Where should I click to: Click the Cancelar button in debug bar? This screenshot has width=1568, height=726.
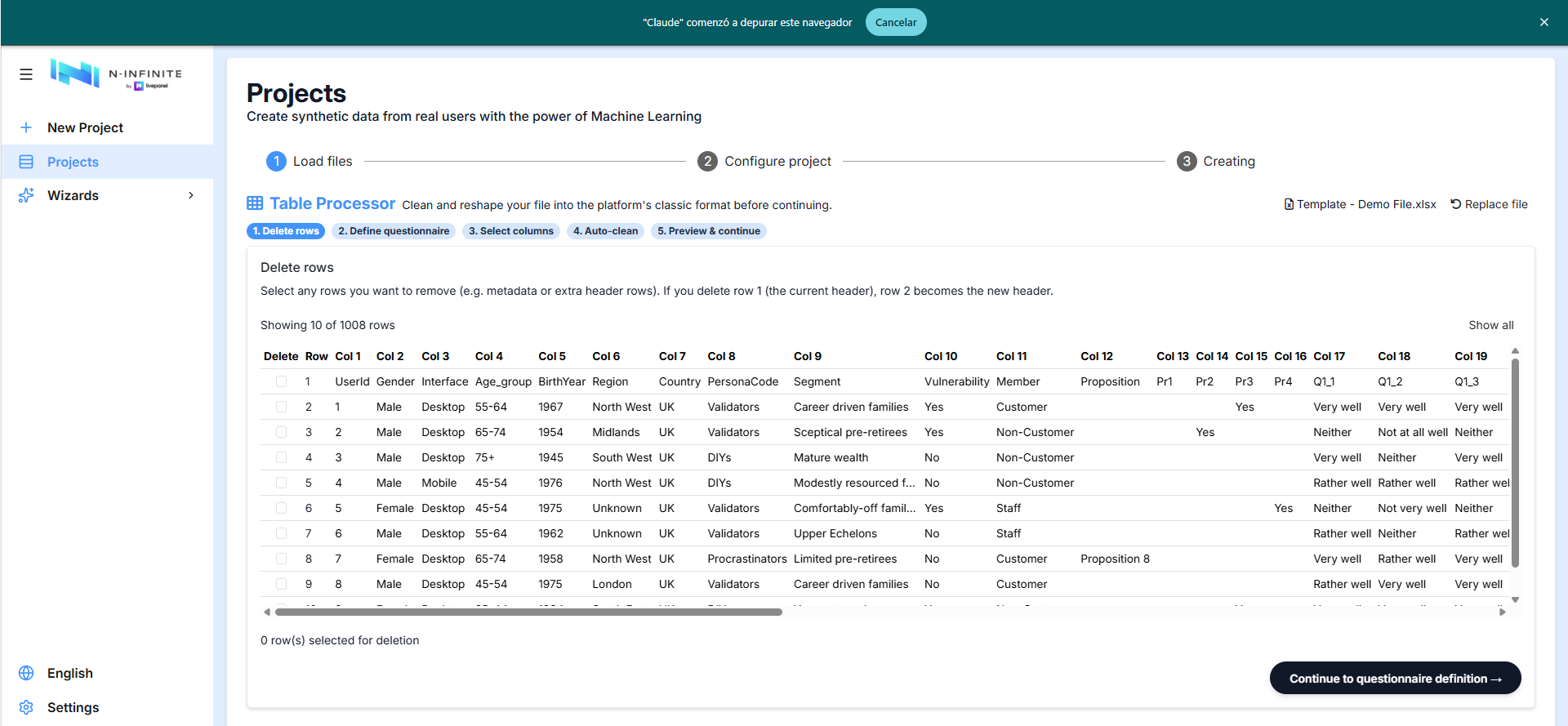[896, 22]
